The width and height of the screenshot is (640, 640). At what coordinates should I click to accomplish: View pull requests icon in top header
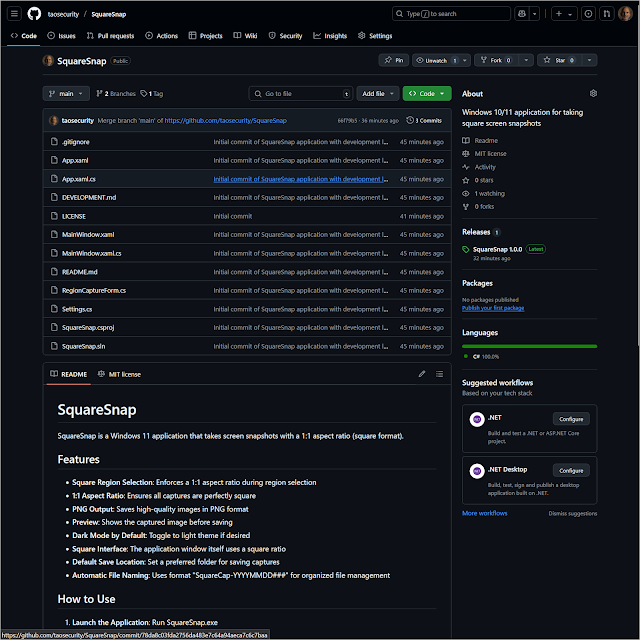607,14
